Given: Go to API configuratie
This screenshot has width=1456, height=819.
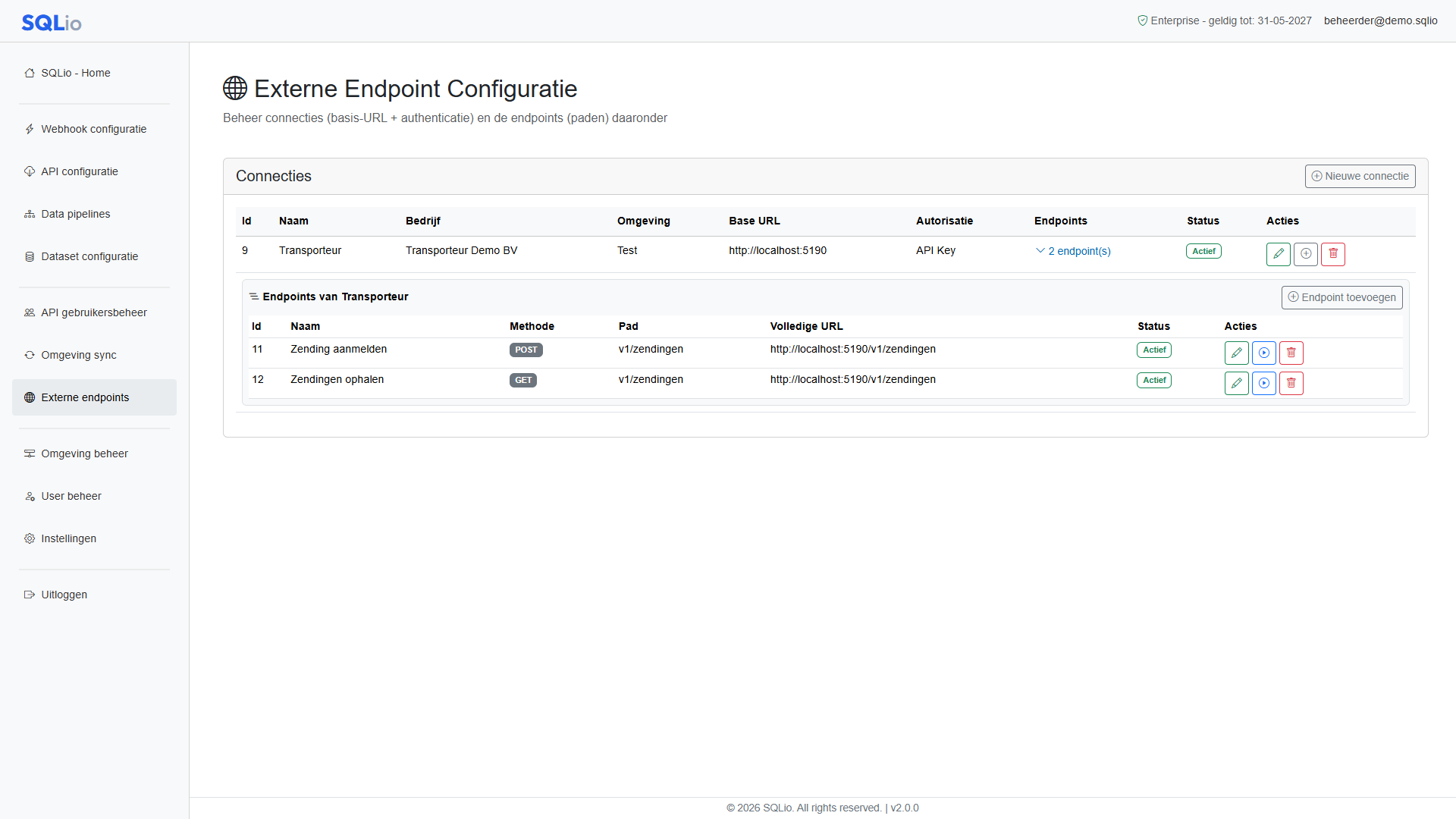Looking at the screenshot, I should (x=94, y=171).
